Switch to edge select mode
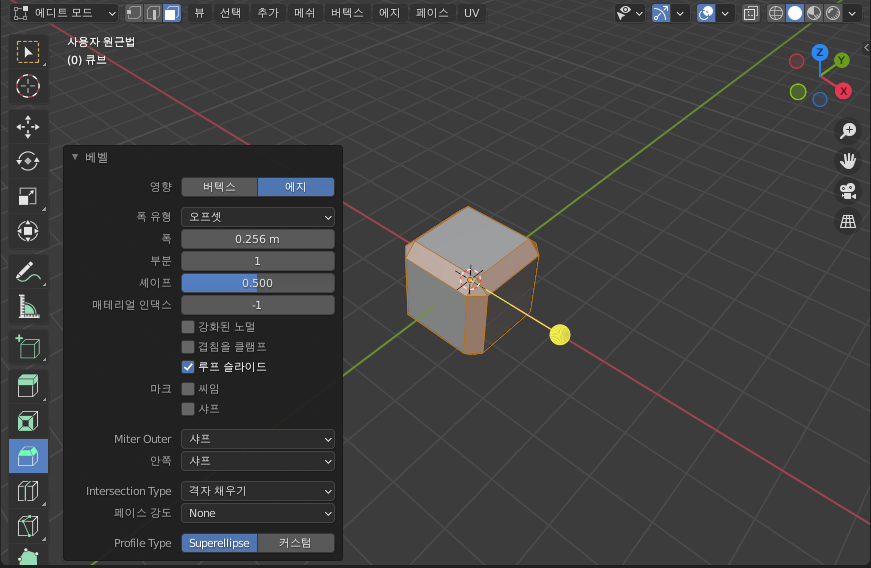Screen dimensions: 871x568 pos(153,13)
